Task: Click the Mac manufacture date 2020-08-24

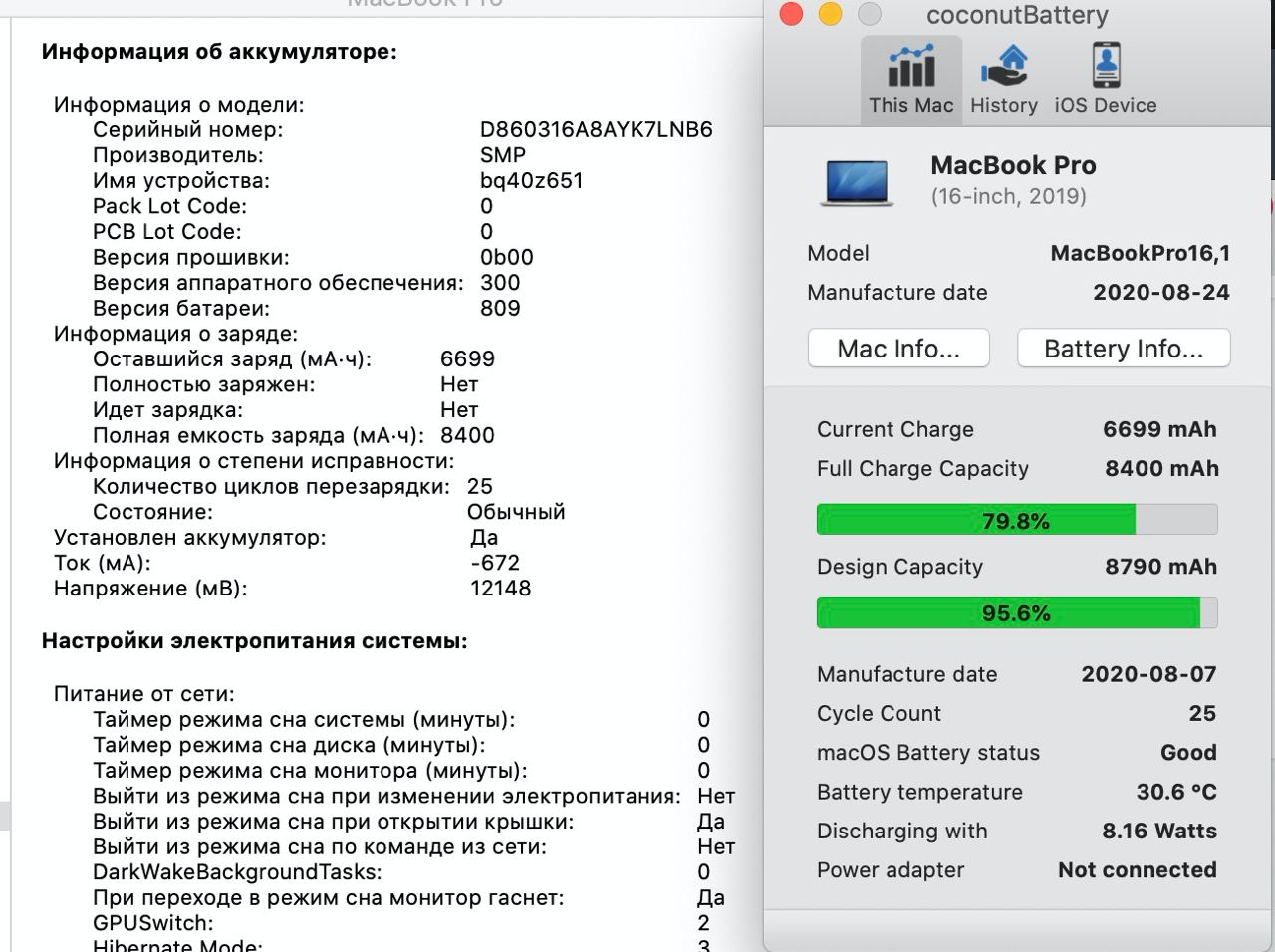Action: (1161, 292)
